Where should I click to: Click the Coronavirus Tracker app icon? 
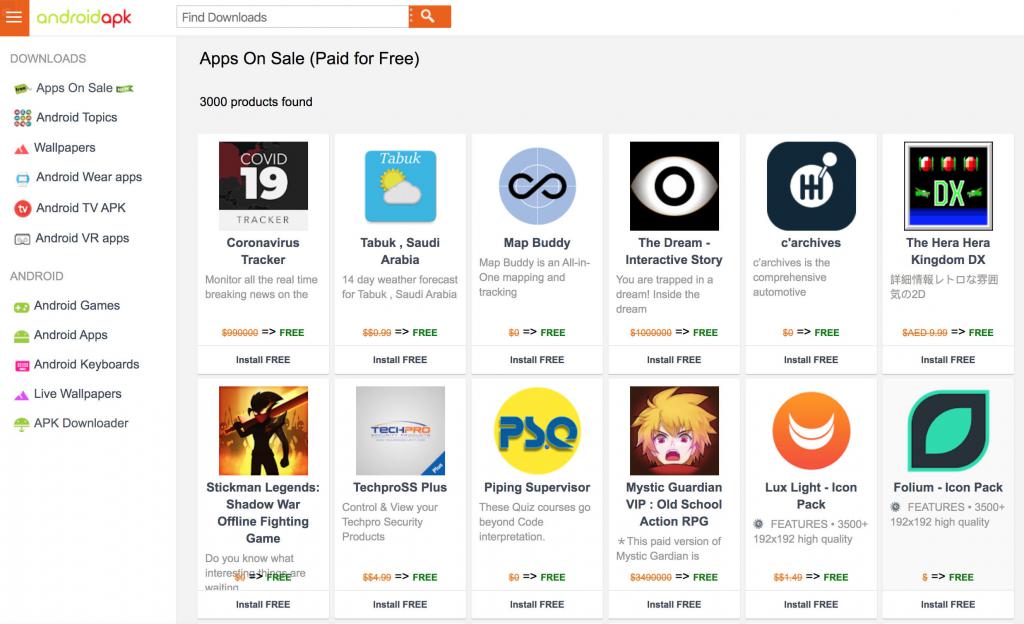(263, 186)
